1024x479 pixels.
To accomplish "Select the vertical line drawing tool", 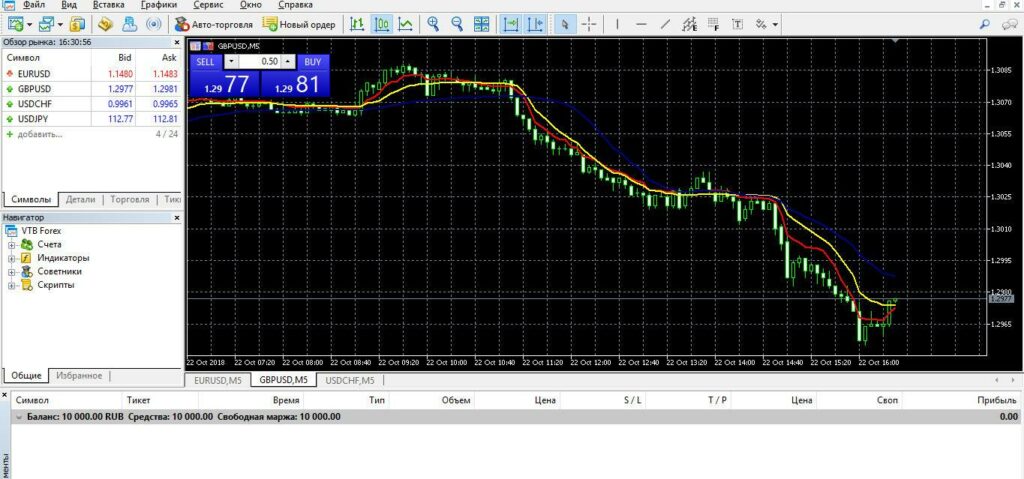I will point(617,23).
